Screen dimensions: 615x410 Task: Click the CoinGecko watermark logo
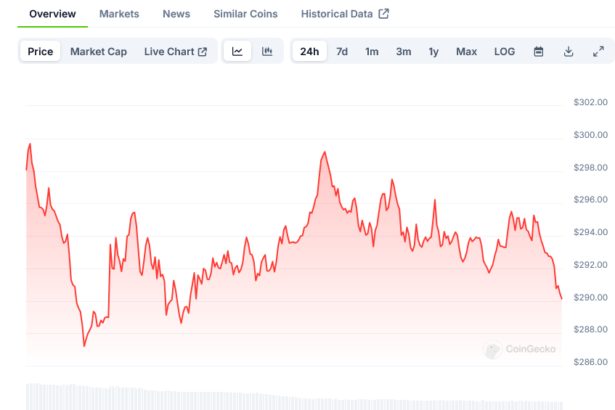coord(519,350)
